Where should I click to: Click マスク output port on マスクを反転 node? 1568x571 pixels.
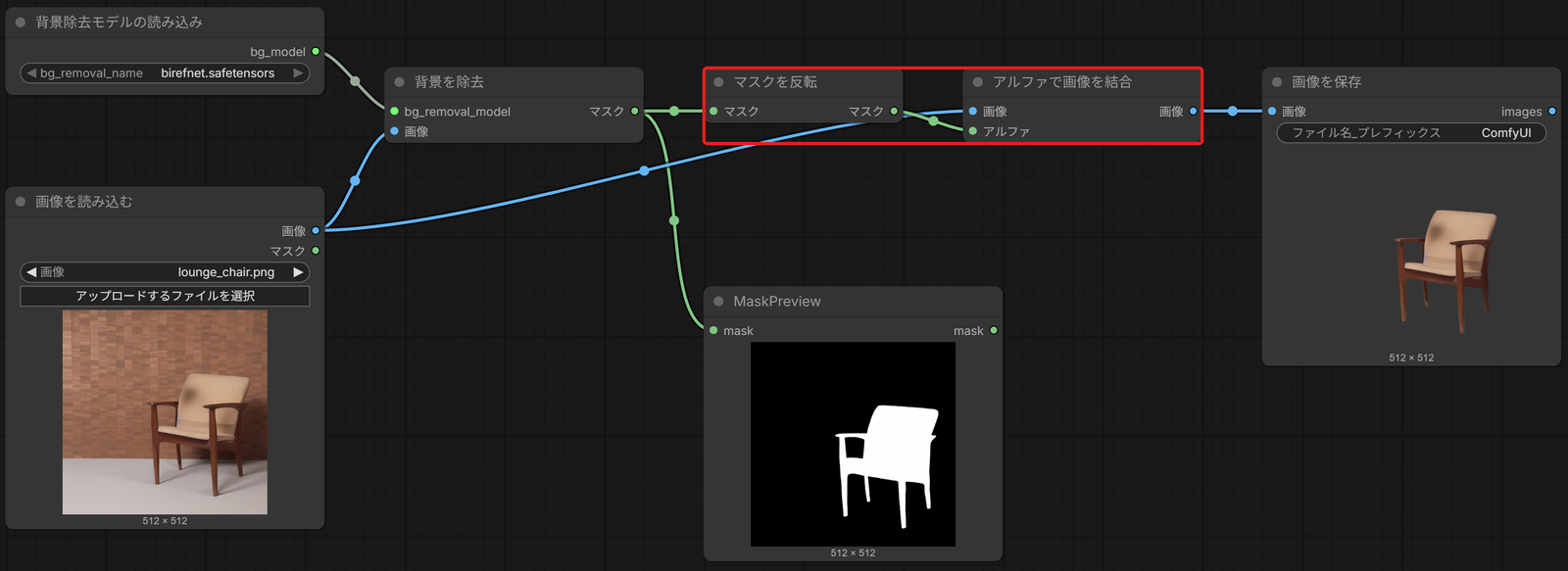coord(894,112)
